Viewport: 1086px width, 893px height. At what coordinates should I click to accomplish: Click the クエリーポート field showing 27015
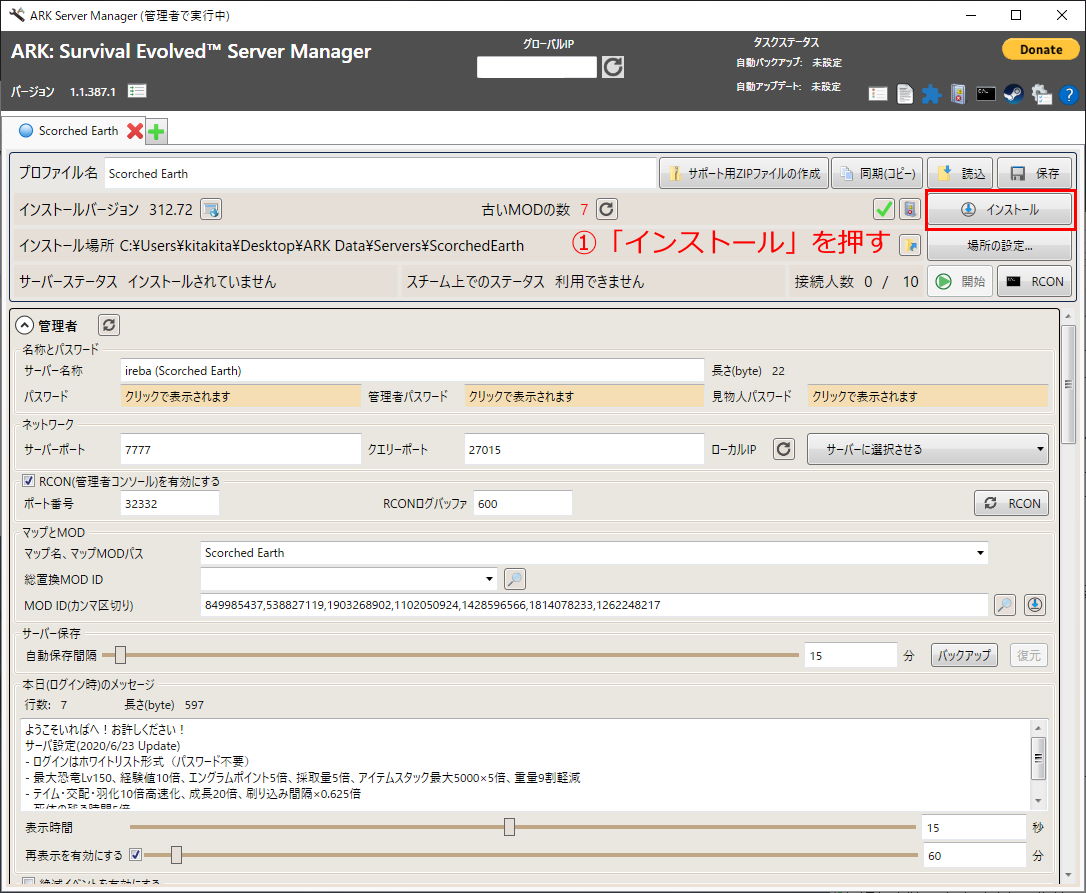coord(584,450)
